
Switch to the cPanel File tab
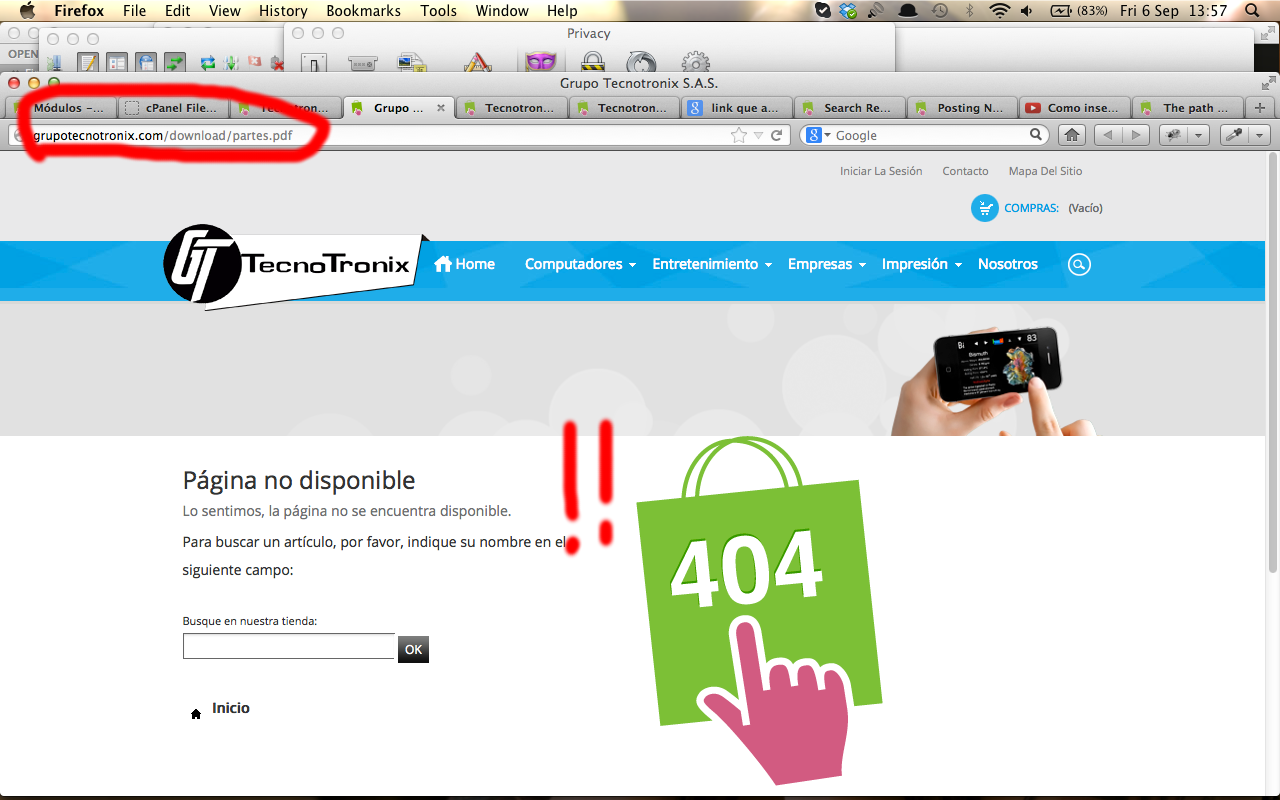click(x=173, y=108)
